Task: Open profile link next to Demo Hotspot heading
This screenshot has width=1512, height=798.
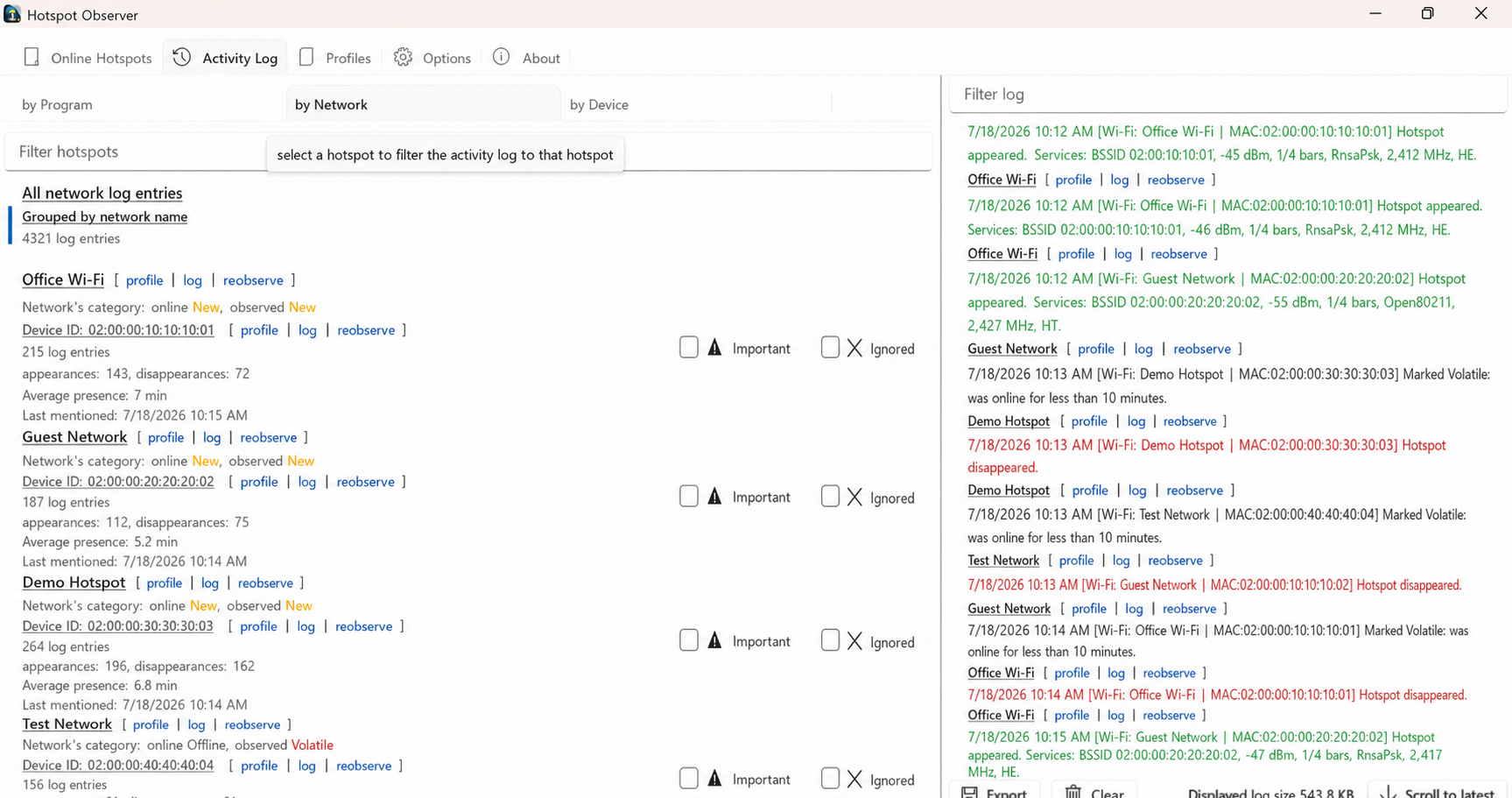Action: point(165,583)
